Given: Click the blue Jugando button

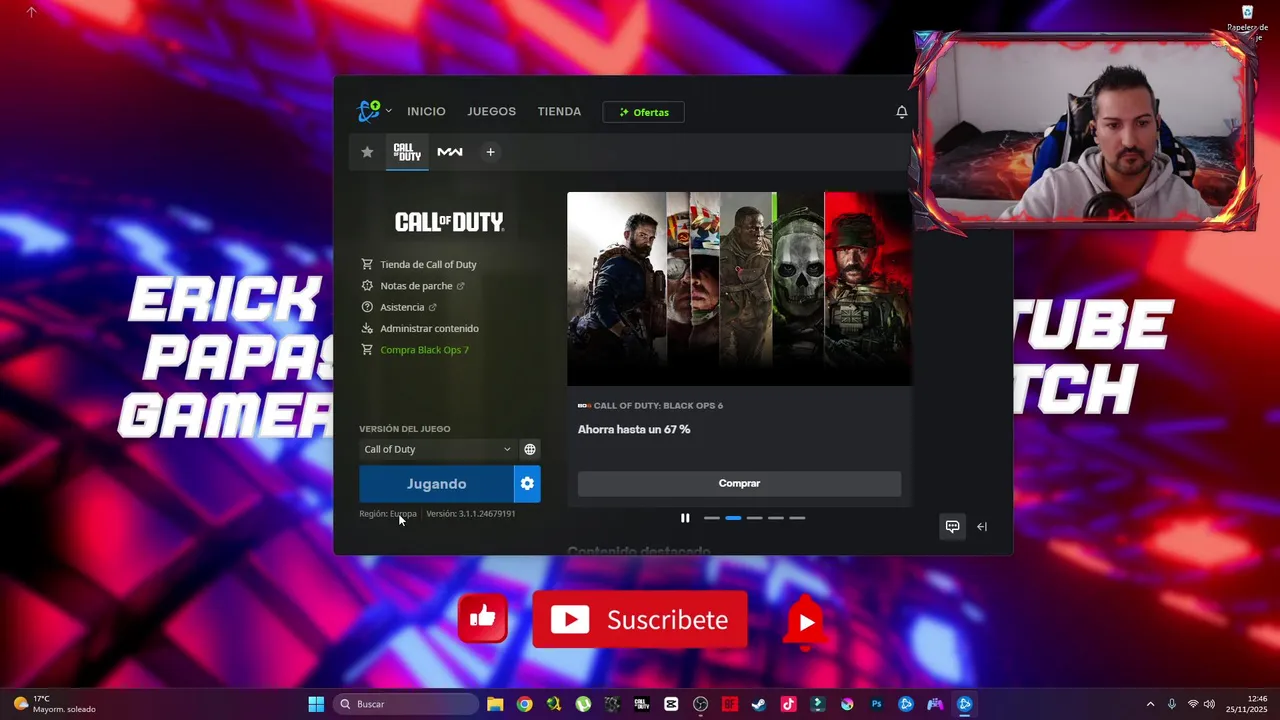Looking at the screenshot, I should 436,484.
